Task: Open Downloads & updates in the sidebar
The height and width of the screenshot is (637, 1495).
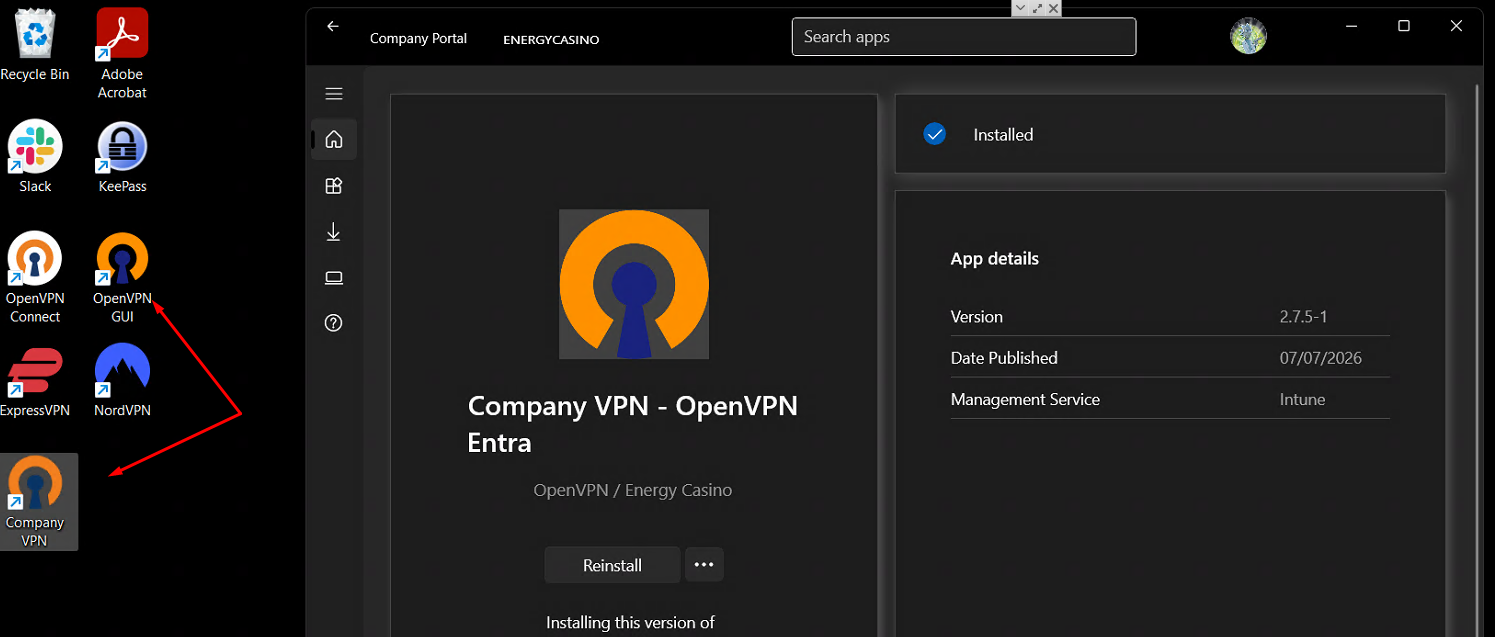Action: coord(334,232)
